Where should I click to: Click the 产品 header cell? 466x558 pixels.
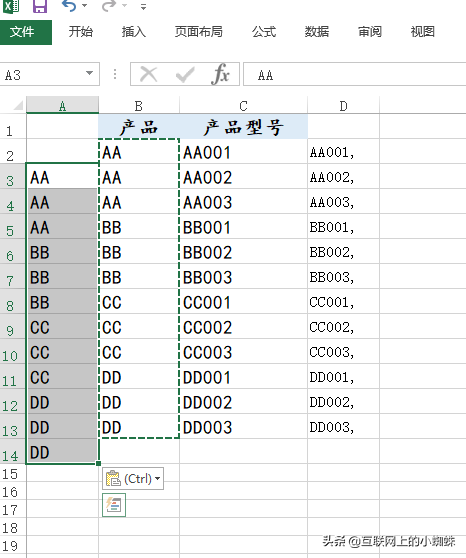pos(139,127)
